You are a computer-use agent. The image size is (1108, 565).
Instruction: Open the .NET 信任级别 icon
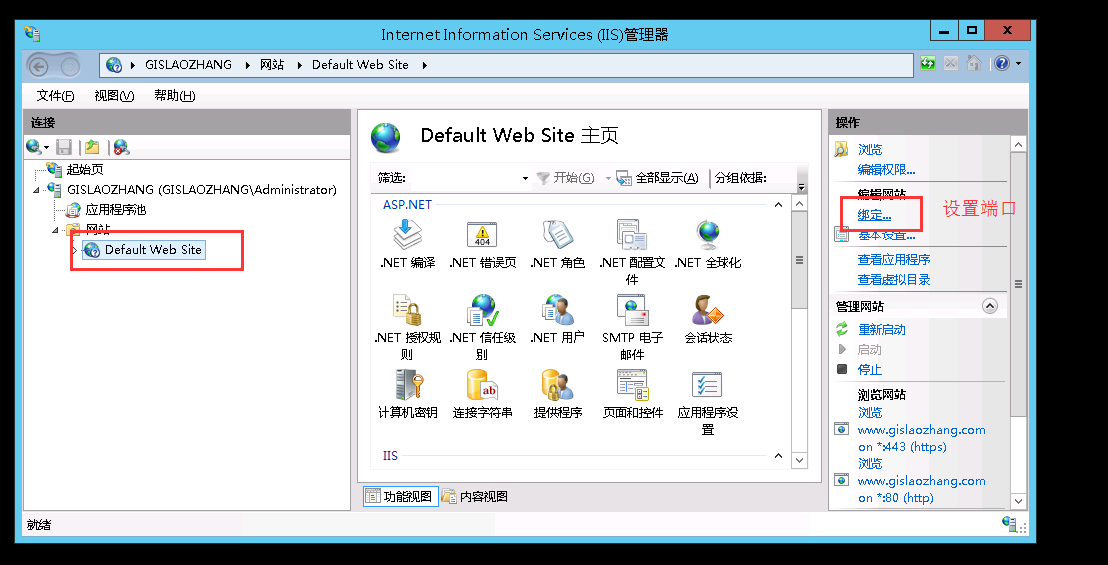pyautogui.click(x=482, y=310)
